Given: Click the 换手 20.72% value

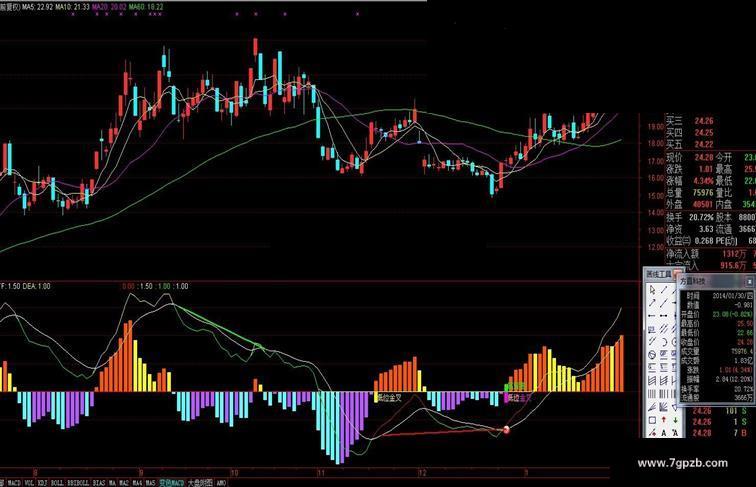Looking at the screenshot, I should tap(702, 217).
